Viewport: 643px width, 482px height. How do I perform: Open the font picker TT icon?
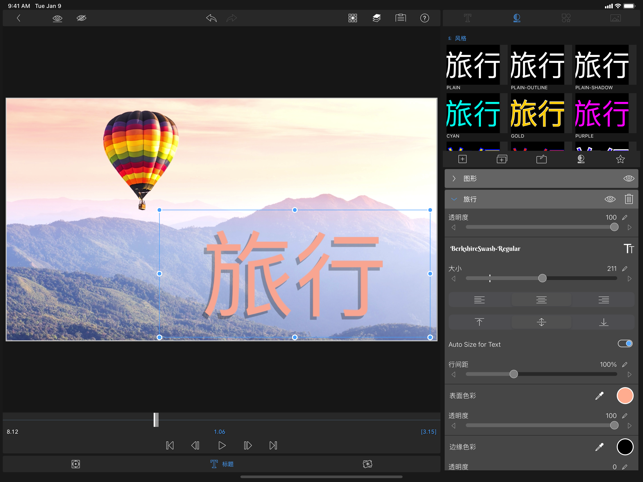tap(628, 248)
